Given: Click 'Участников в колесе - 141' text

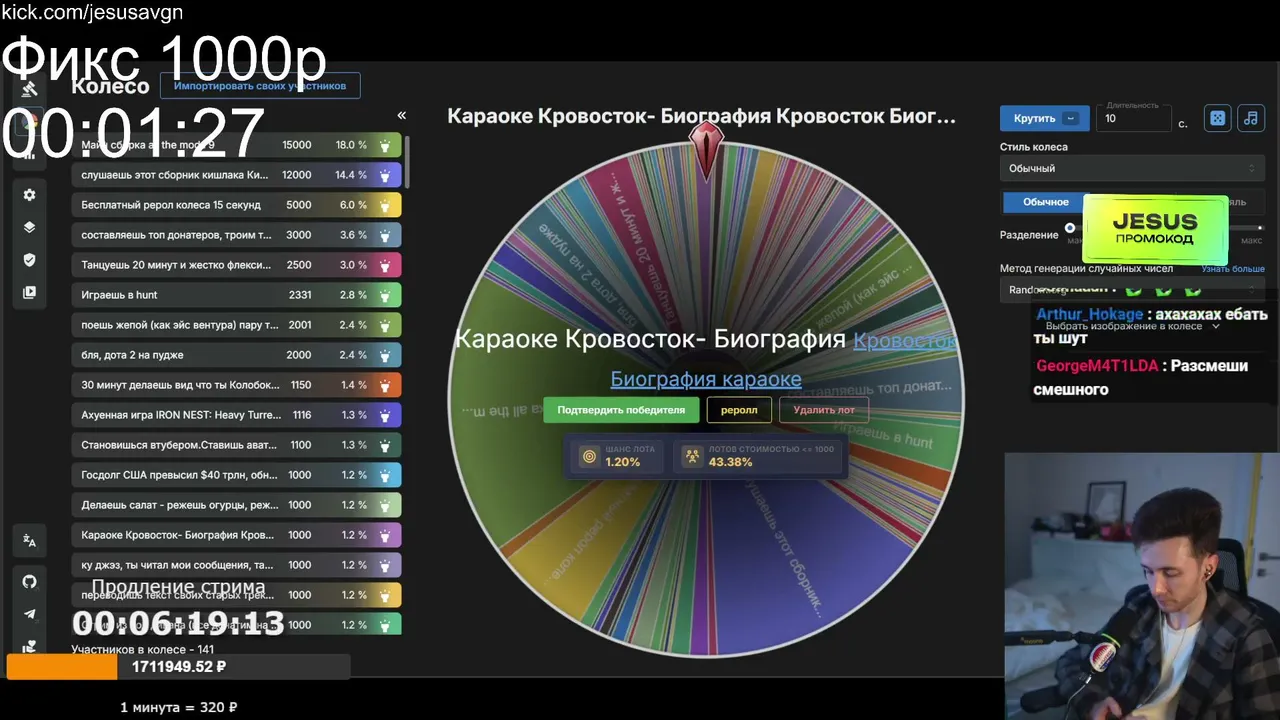Looking at the screenshot, I should [143, 649].
